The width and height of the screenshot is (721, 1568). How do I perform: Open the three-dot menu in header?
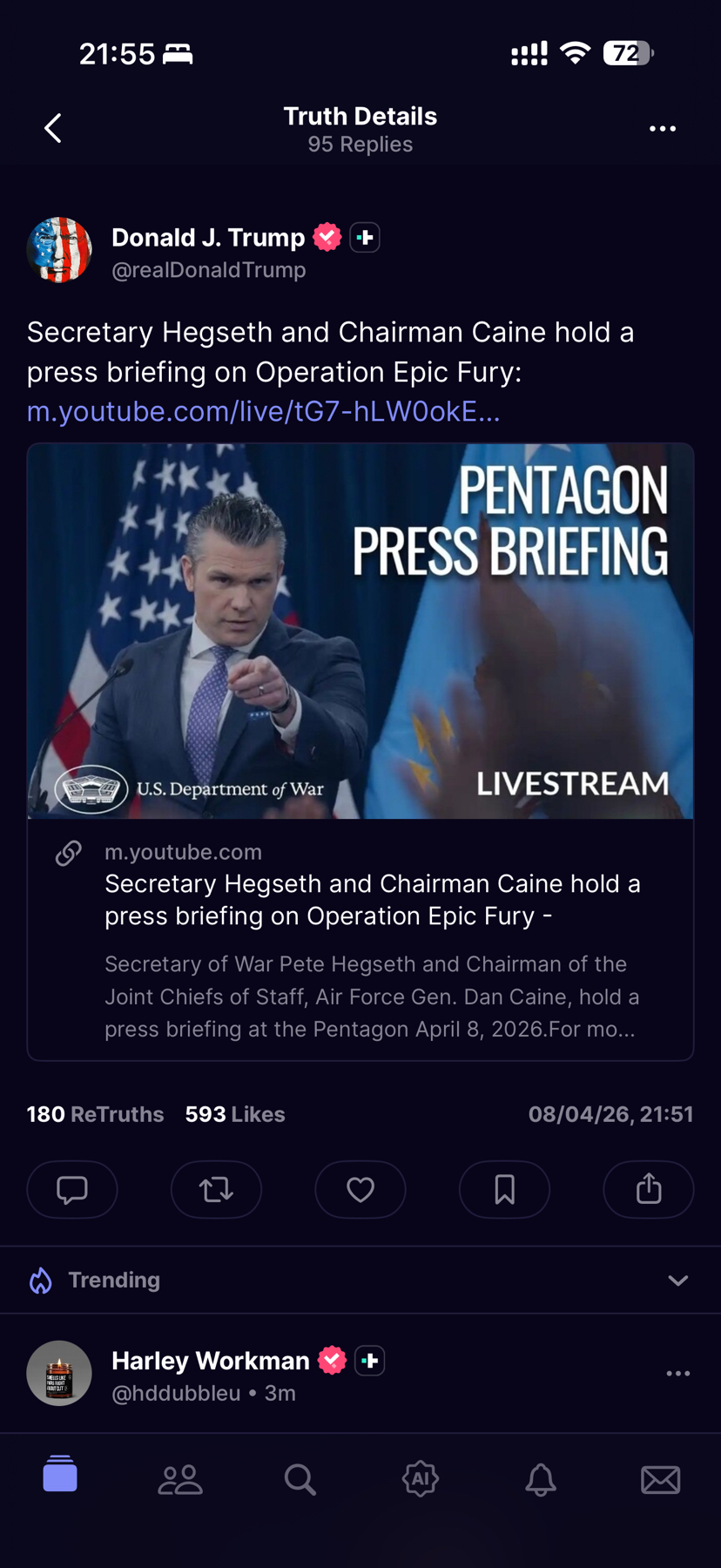pos(663,128)
